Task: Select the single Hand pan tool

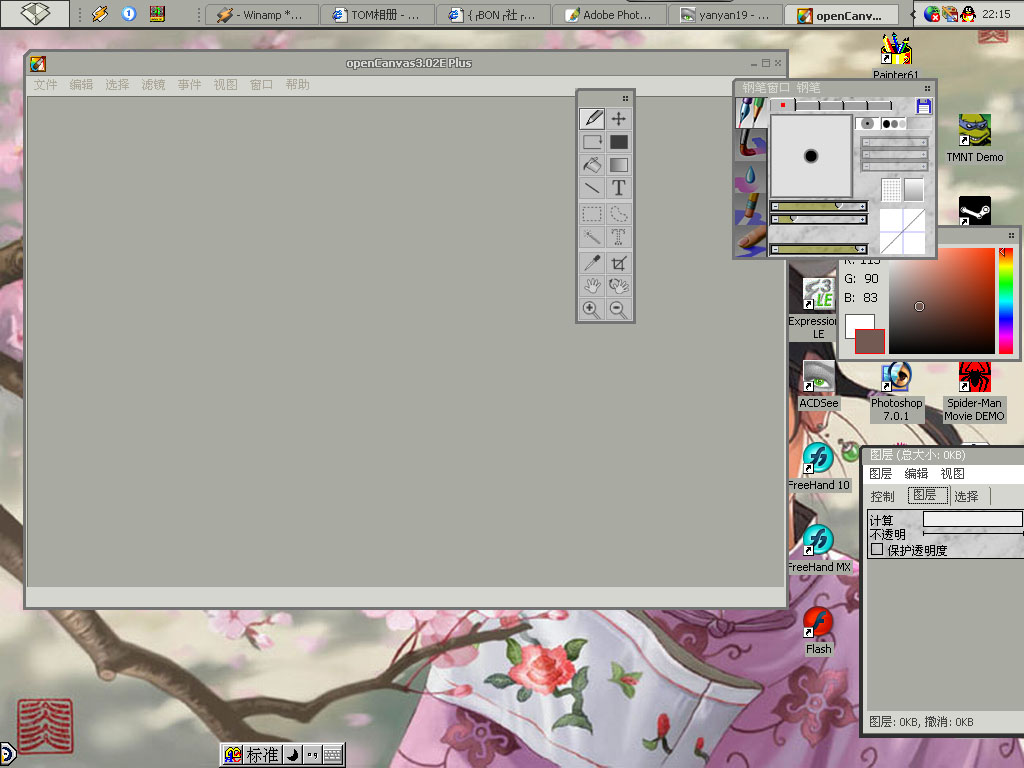Action: pos(592,285)
